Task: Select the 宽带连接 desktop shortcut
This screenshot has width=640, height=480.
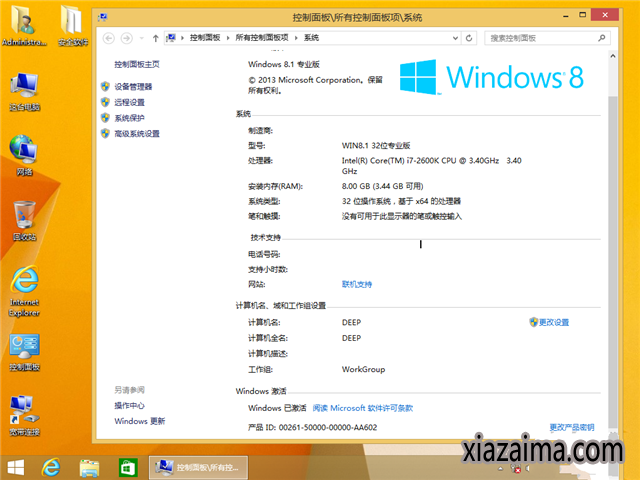Action: pos(24,415)
